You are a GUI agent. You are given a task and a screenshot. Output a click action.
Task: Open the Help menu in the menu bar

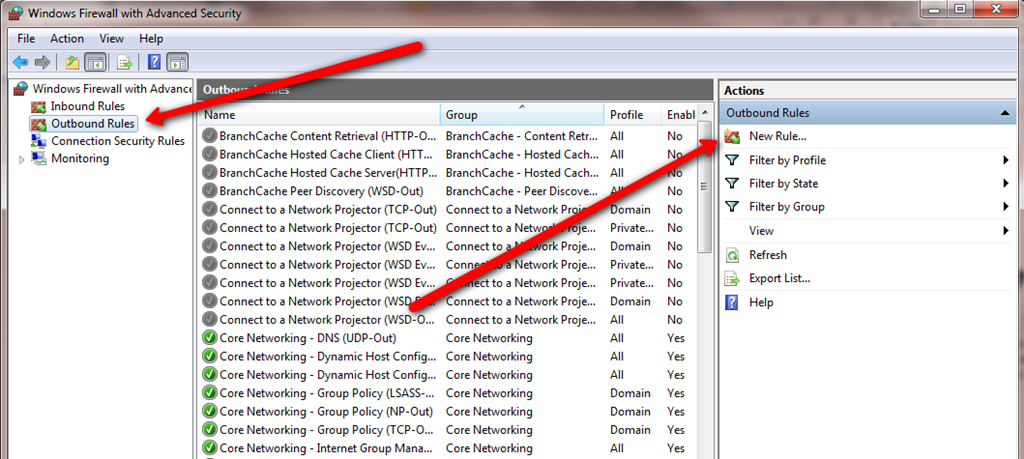pos(151,39)
